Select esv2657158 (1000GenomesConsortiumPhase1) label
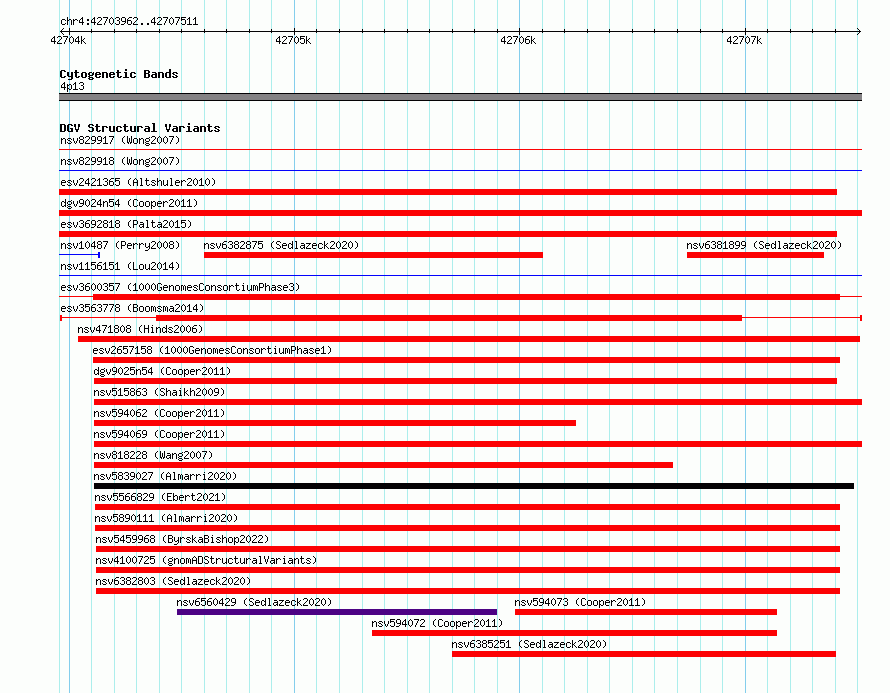This screenshot has height=693, width=890. point(212,350)
